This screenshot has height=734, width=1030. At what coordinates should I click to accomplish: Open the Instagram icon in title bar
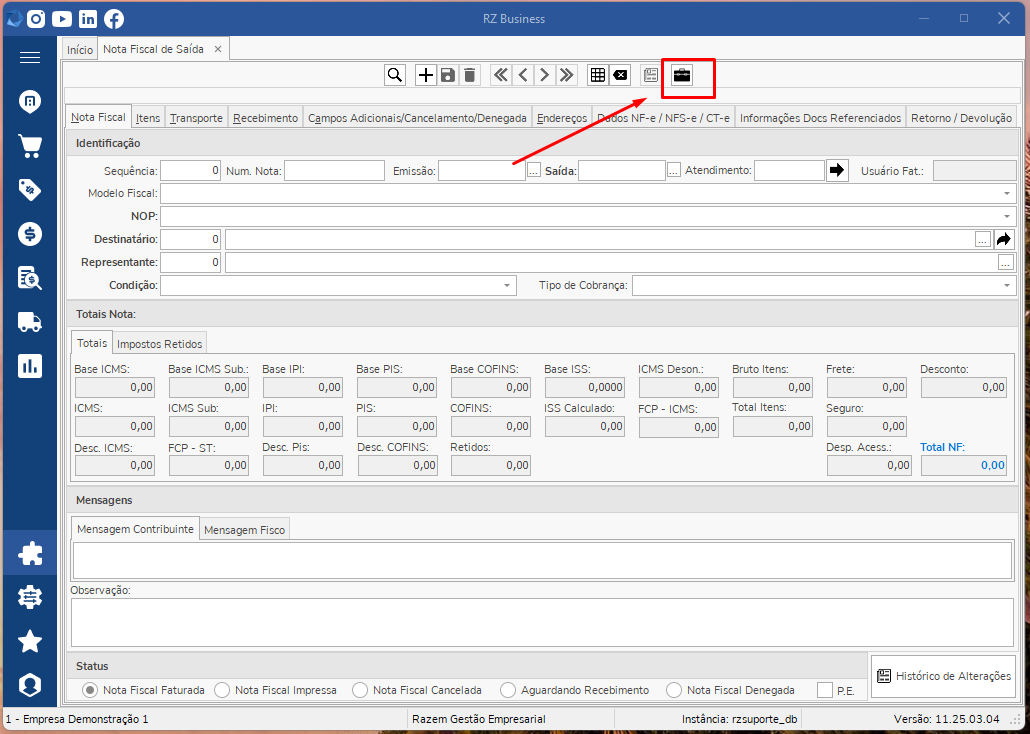[37, 18]
